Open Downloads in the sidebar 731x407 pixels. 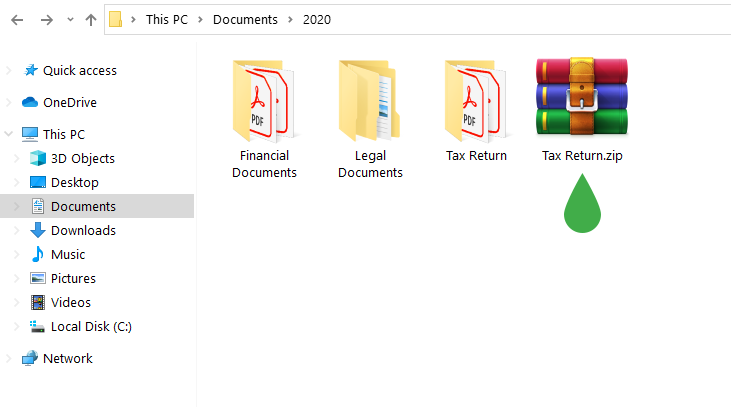click(83, 230)
